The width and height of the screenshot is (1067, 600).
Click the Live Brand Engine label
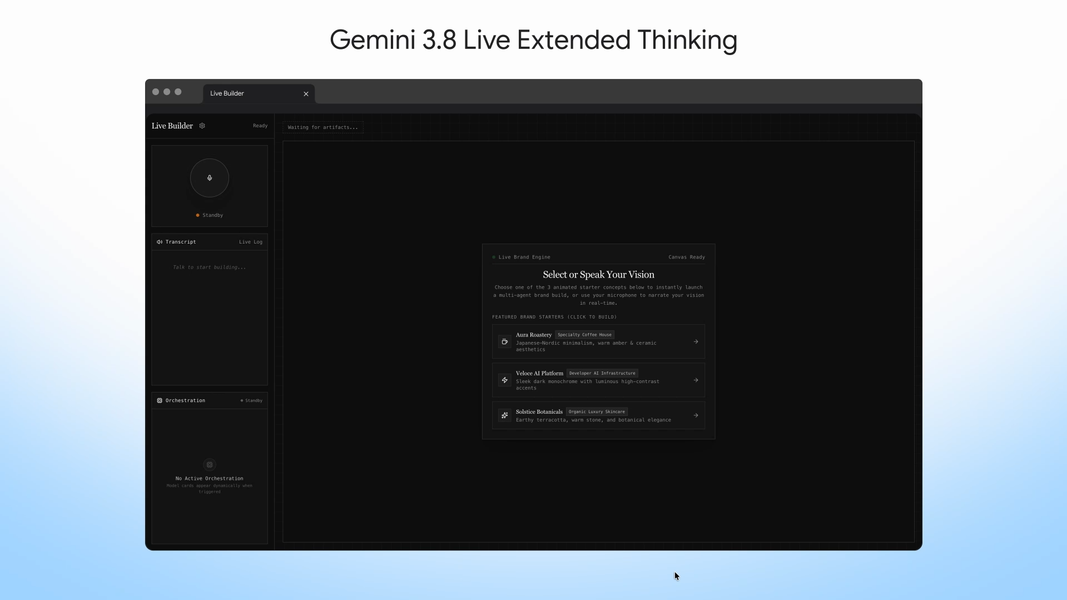521,257
